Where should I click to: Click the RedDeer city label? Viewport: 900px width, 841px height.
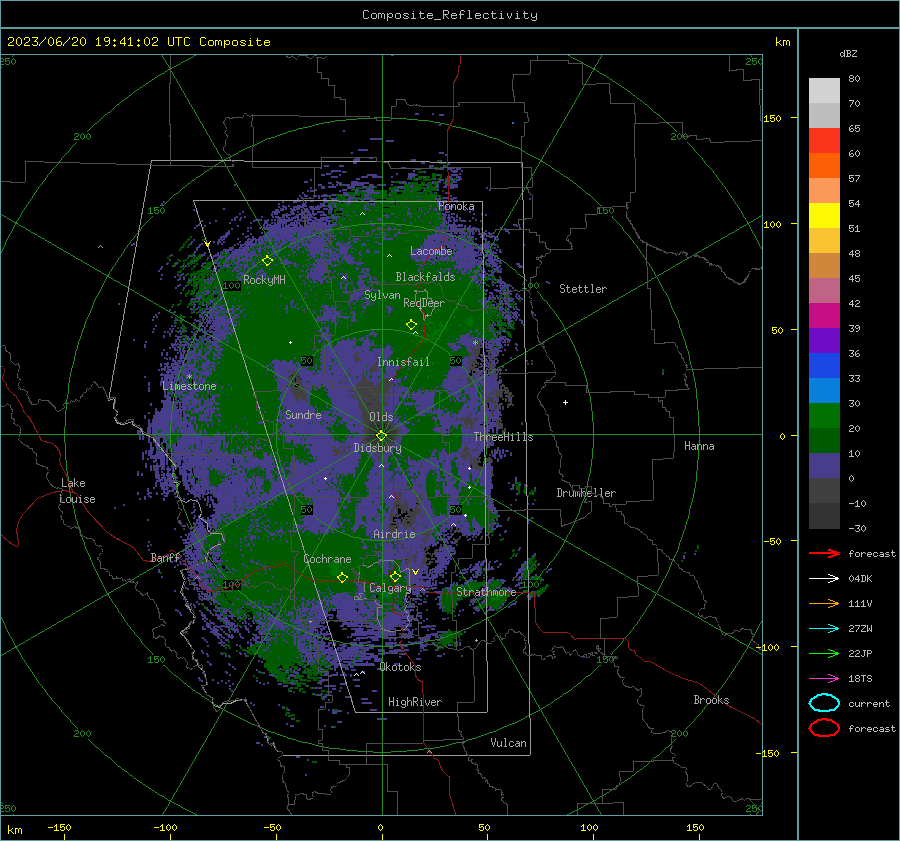pos(424,303)
